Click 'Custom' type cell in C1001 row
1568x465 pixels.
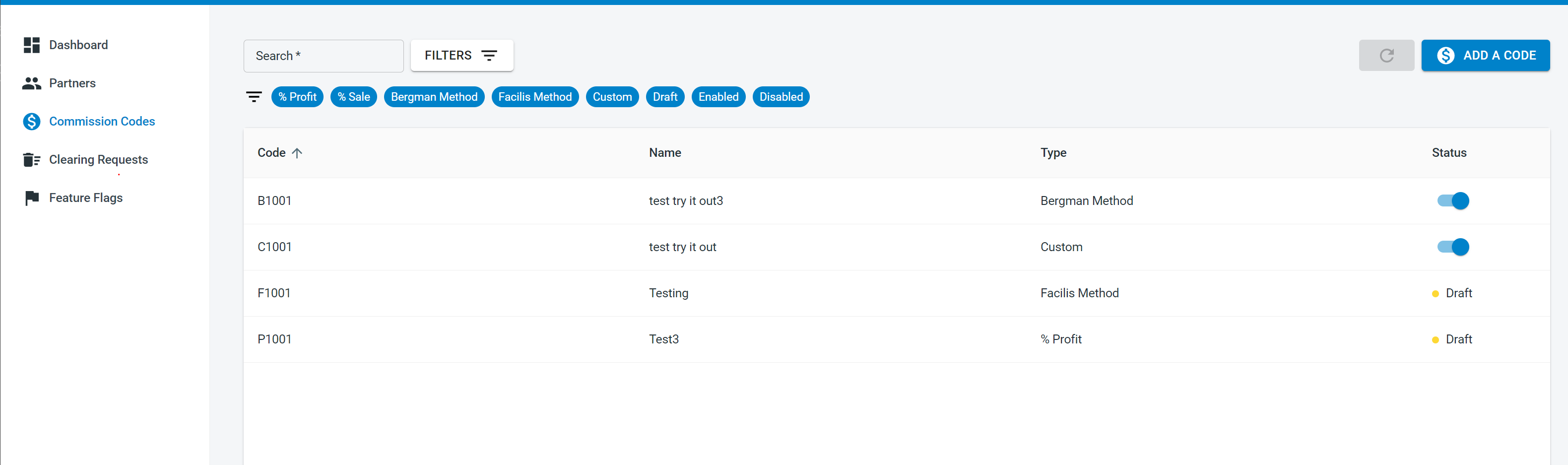click(1061, 247)
